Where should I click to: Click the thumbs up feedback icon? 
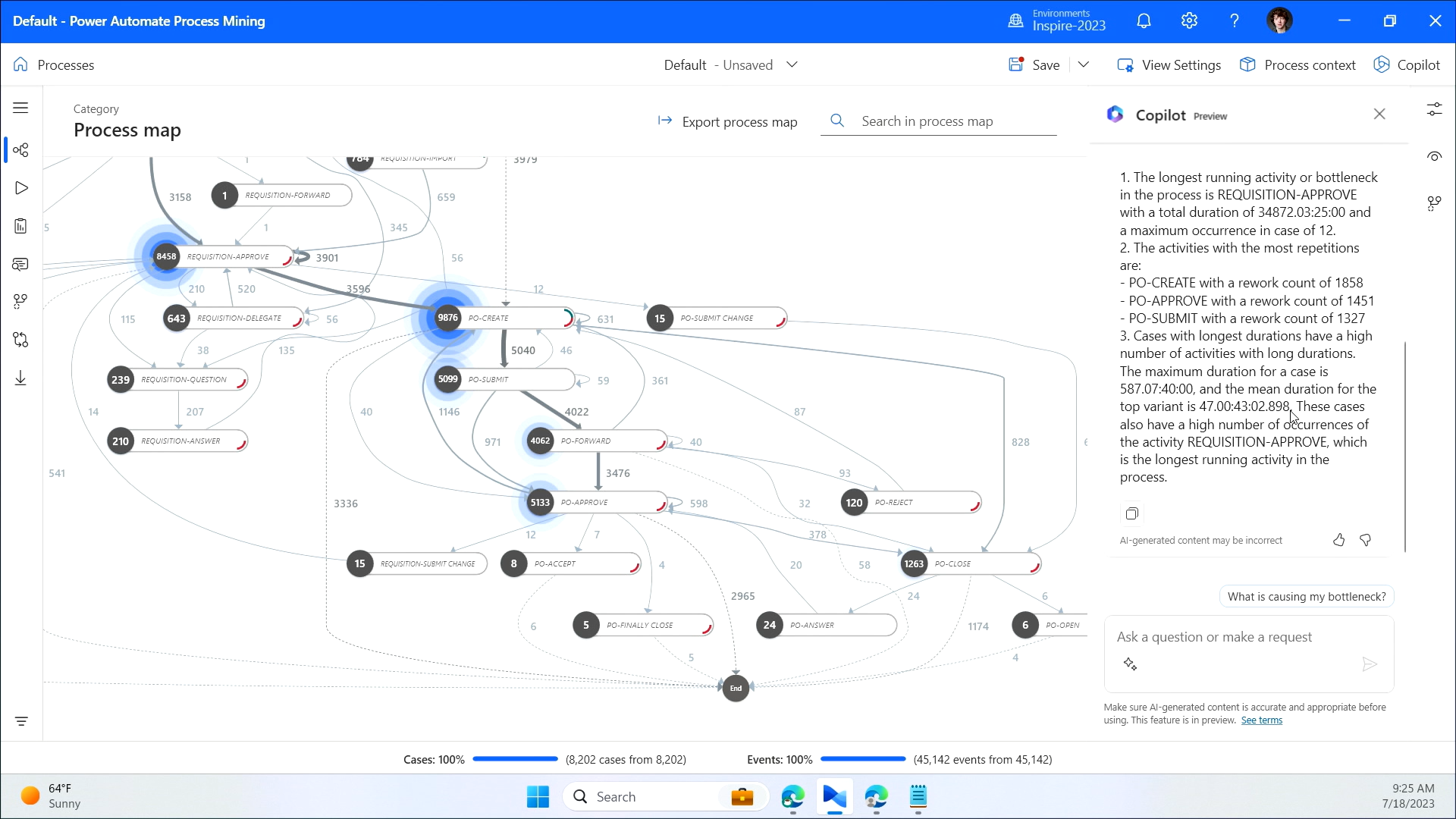point(1338,540)
